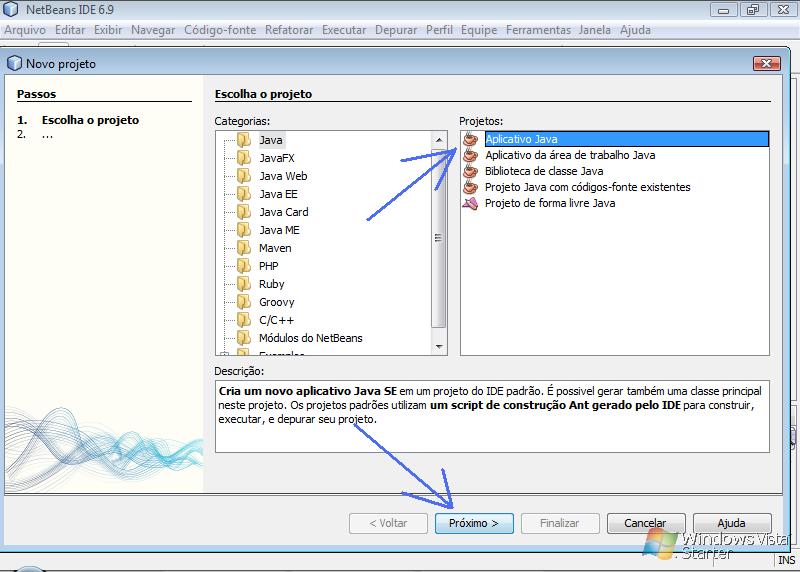
Task: Click the JavaFX folder icon
Action: pyautogui.click(x=244, y=158)
